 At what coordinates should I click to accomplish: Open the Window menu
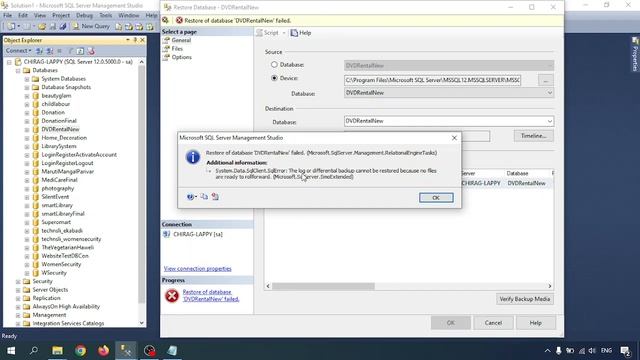tap(129, 15)
